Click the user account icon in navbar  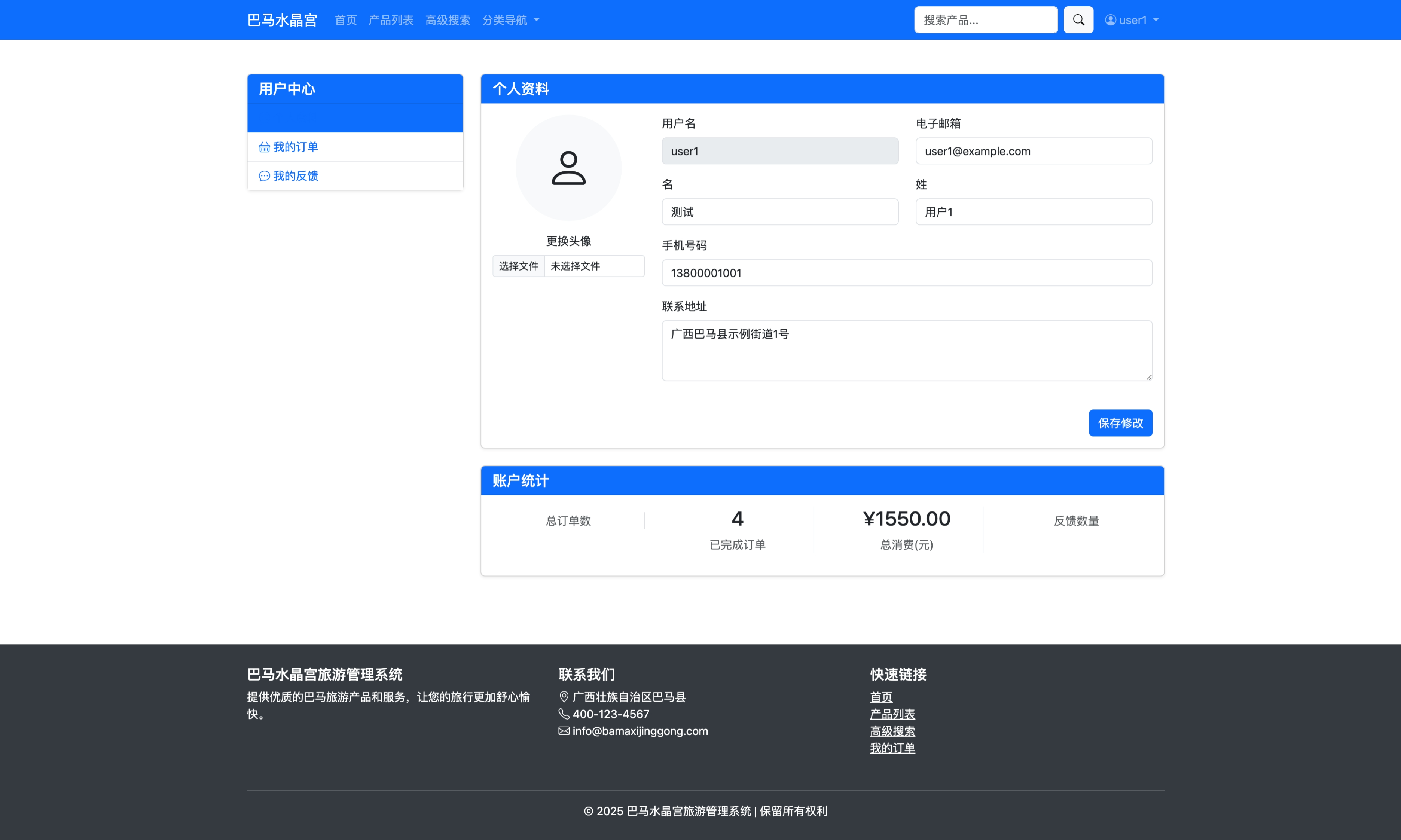[x=1110, y=20]
